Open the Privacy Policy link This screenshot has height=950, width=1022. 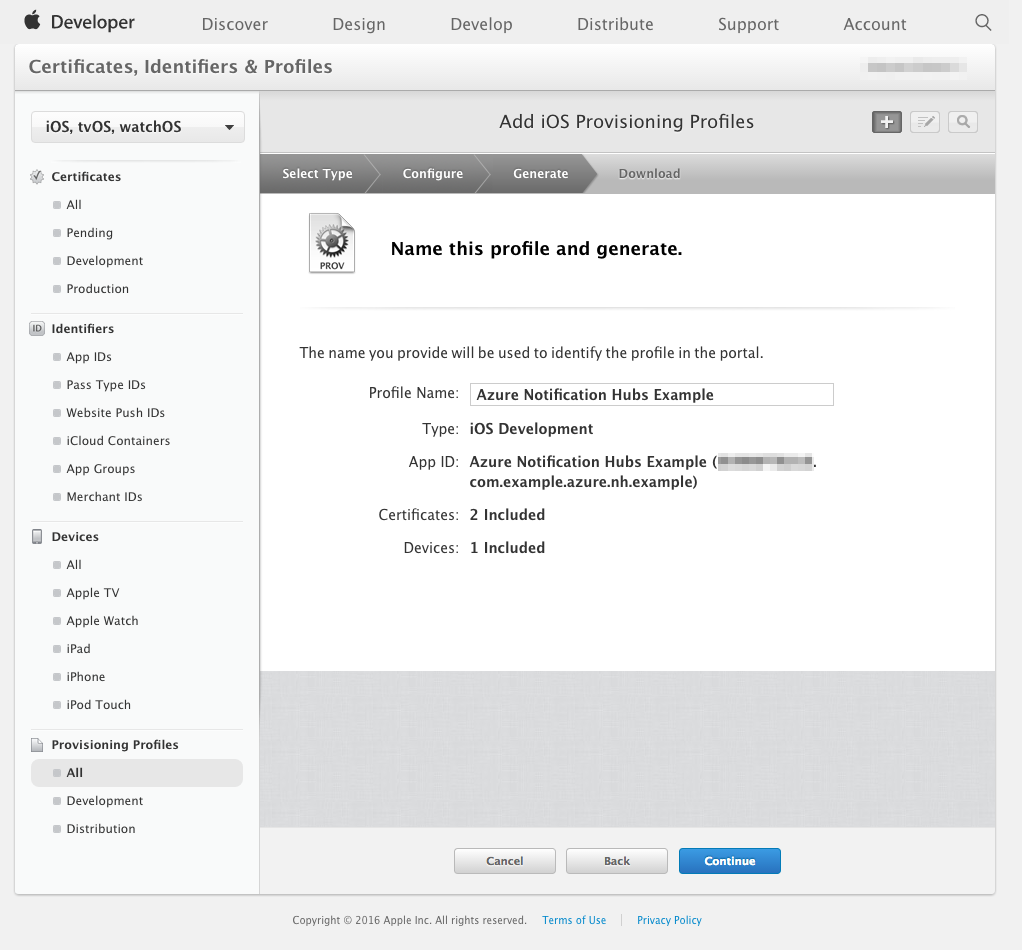coord(668,920)
